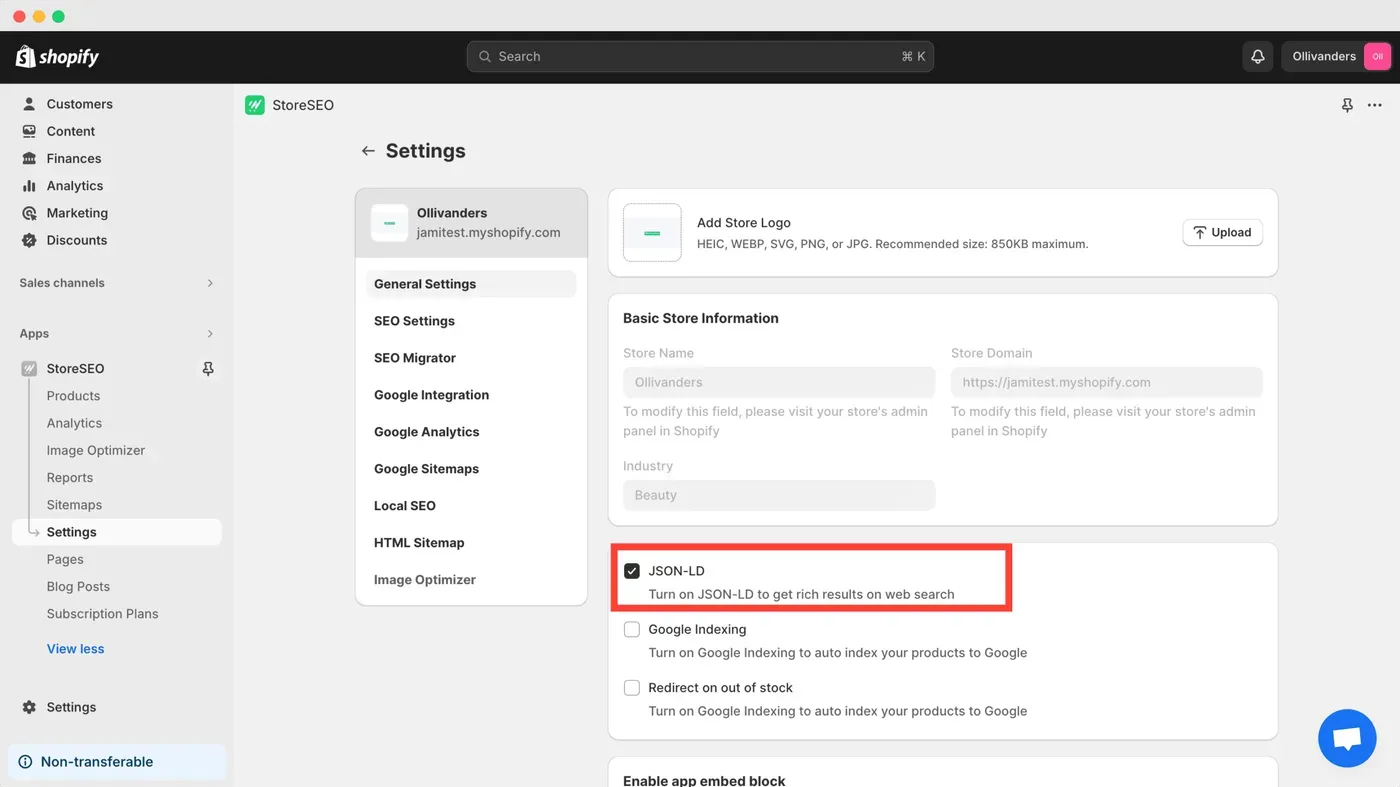Image resolution: width=1400 pixels, height=787 pixels.
Task: Click the Analytics bar chart icon
Action: (29, 186)
